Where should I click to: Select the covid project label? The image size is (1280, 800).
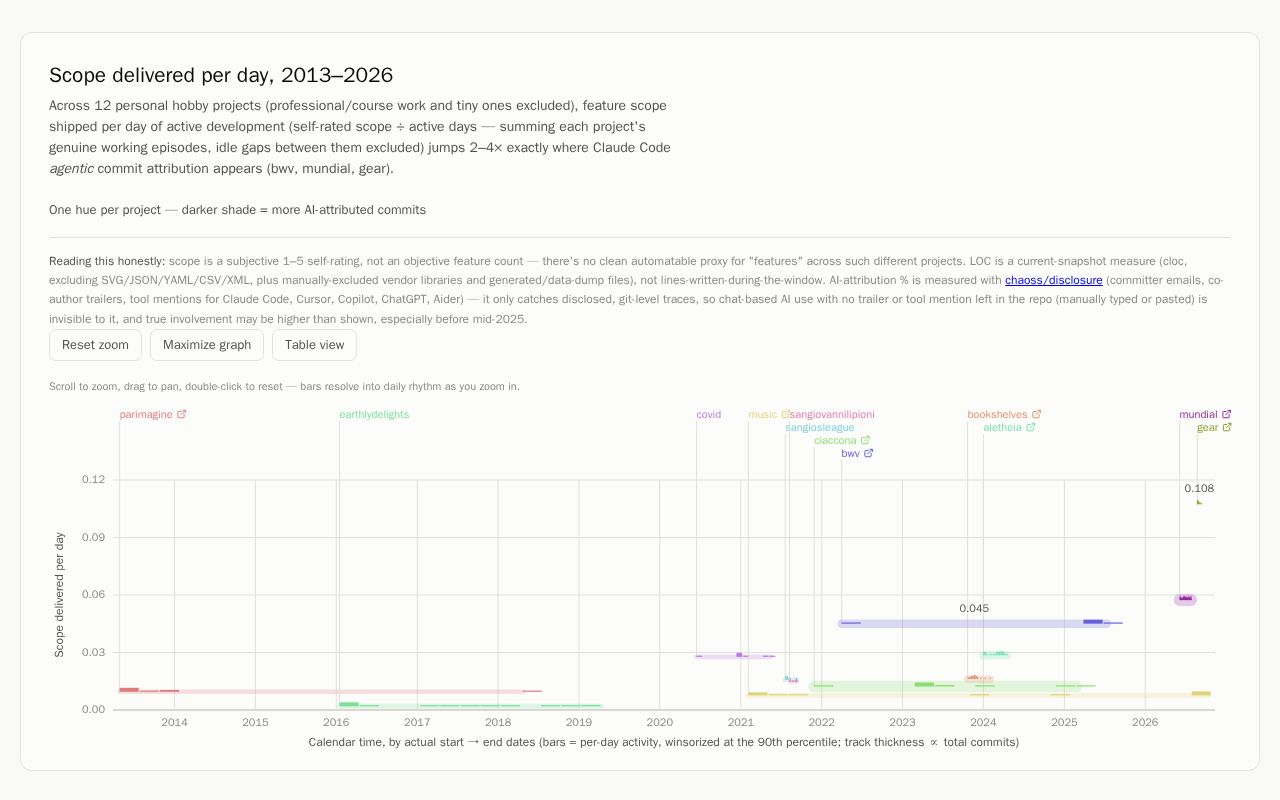click(x=709, y=414)
